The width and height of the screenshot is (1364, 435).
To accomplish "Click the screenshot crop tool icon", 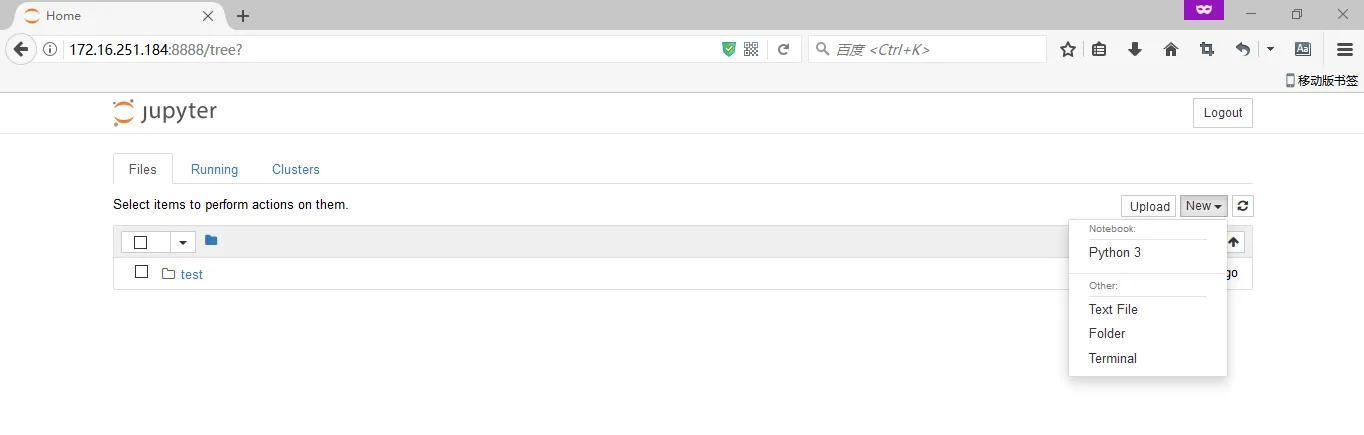I will pyautogui.click(x=1206, y=49).
